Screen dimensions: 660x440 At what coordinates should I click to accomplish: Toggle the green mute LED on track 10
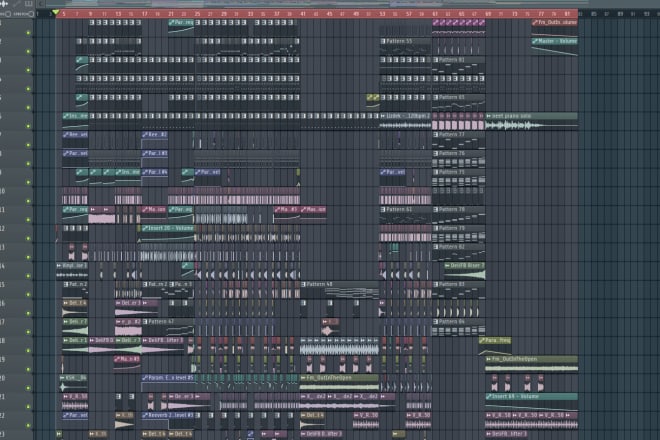28,201
